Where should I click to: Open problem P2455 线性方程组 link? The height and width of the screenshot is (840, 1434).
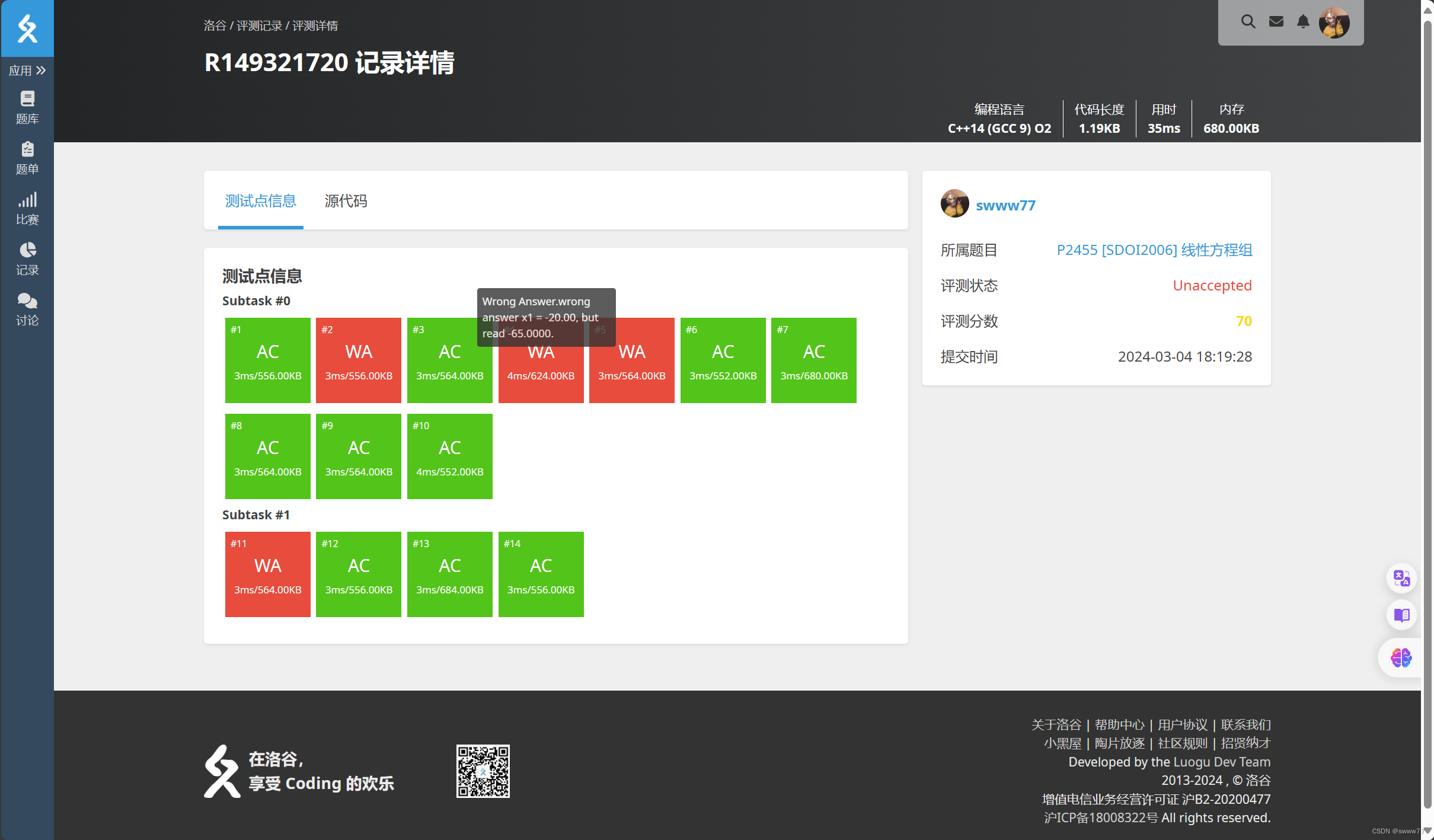[x=1154, y=250]
